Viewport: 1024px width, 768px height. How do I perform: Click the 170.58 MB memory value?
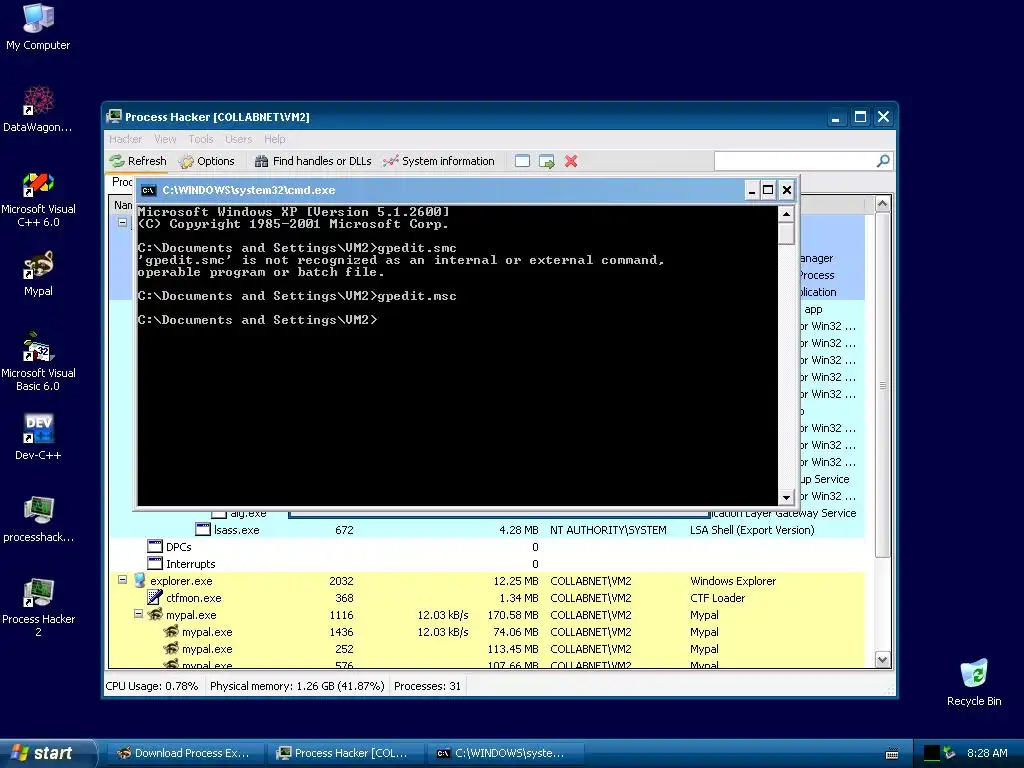click(x=513, y=615)
